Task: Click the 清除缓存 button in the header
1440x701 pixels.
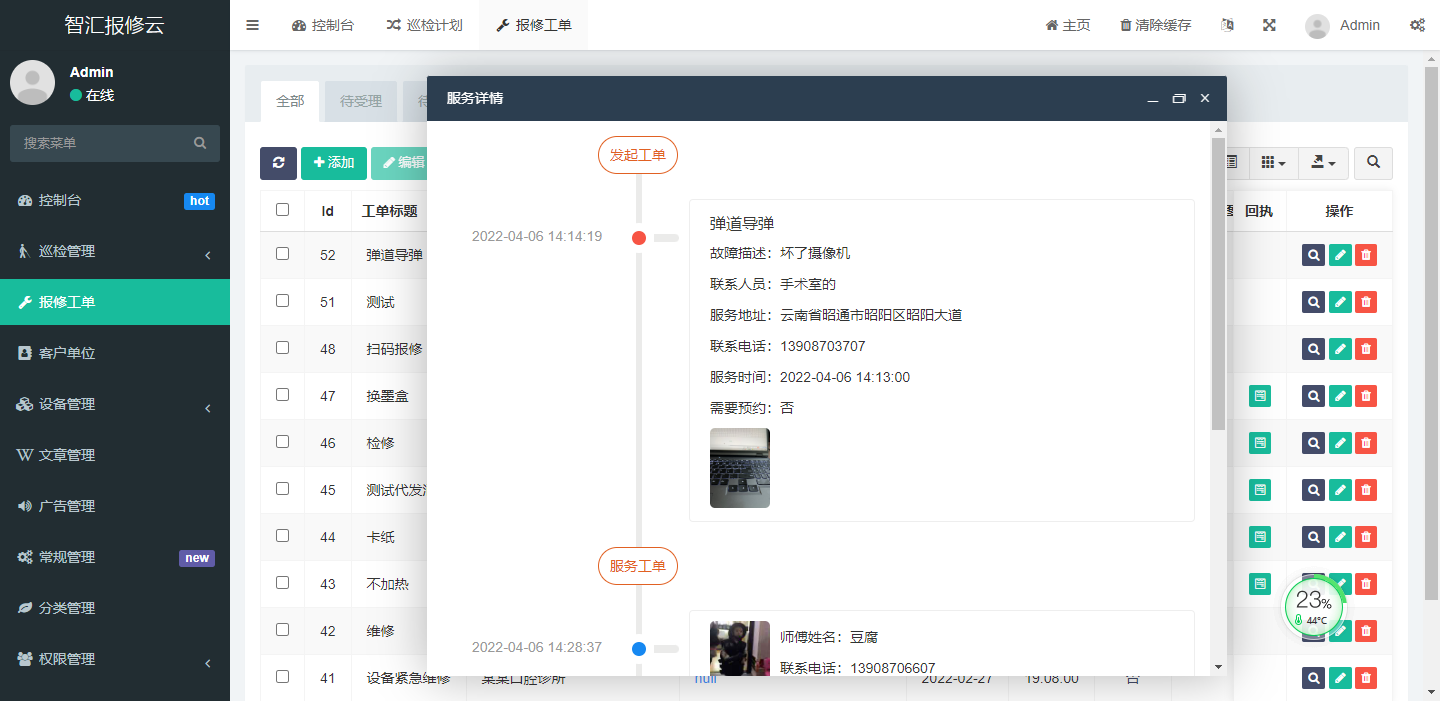Action: point(1155,24)
